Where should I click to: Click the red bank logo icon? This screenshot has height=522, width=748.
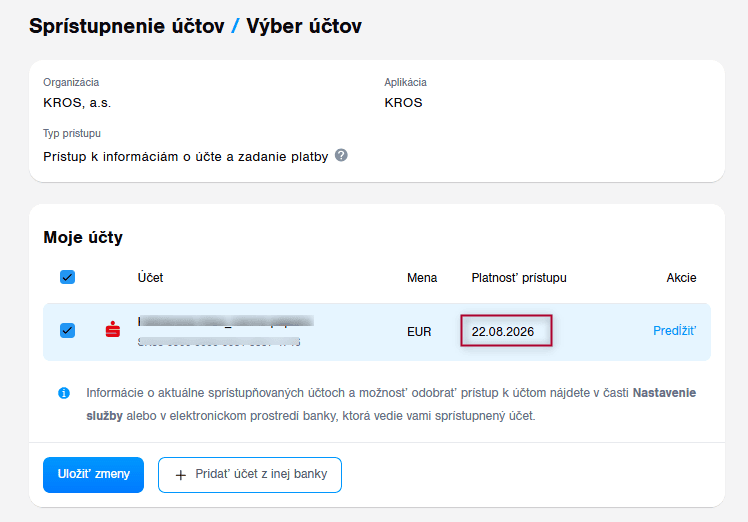point(113,330)
